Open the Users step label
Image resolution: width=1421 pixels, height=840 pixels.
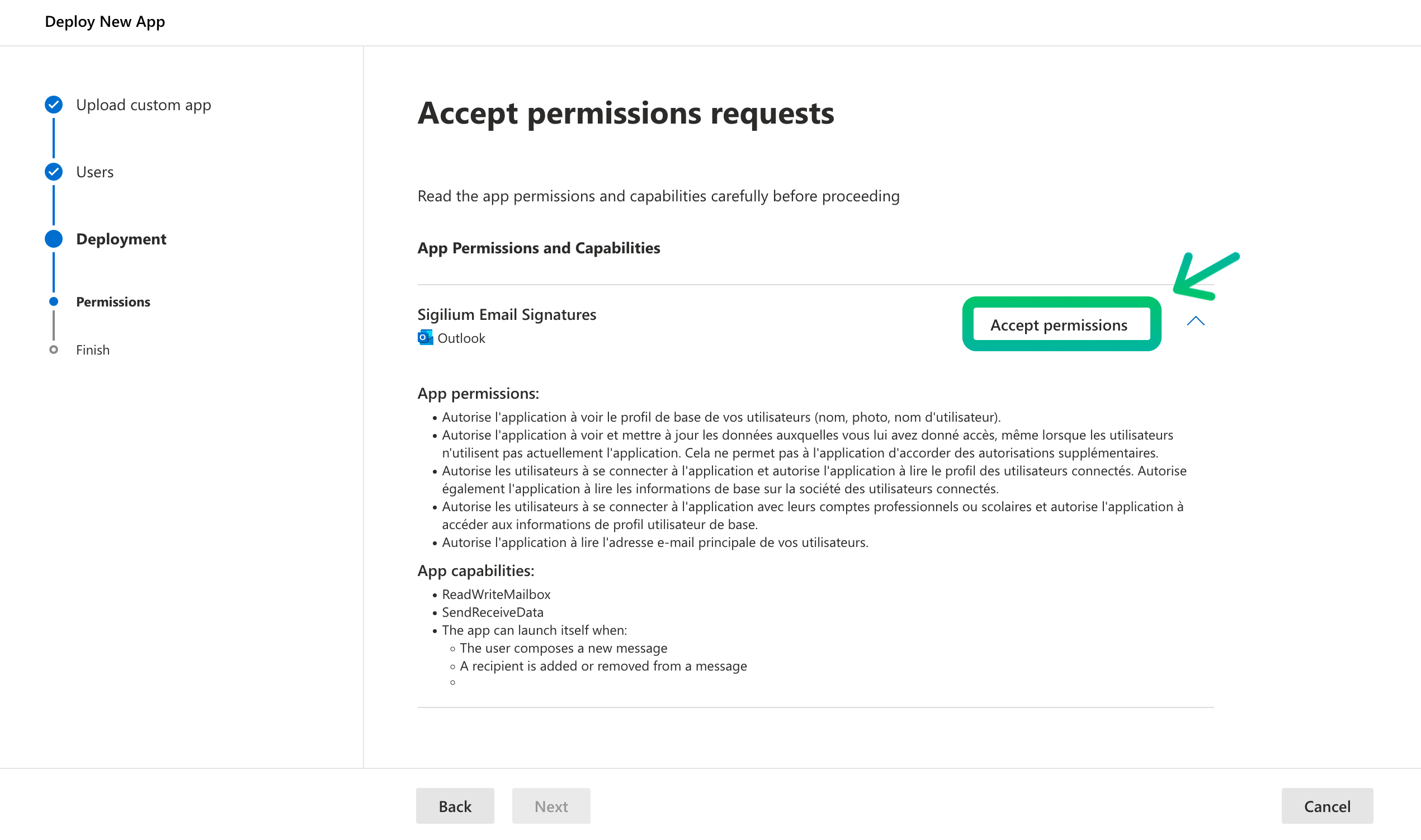point(95,172)
